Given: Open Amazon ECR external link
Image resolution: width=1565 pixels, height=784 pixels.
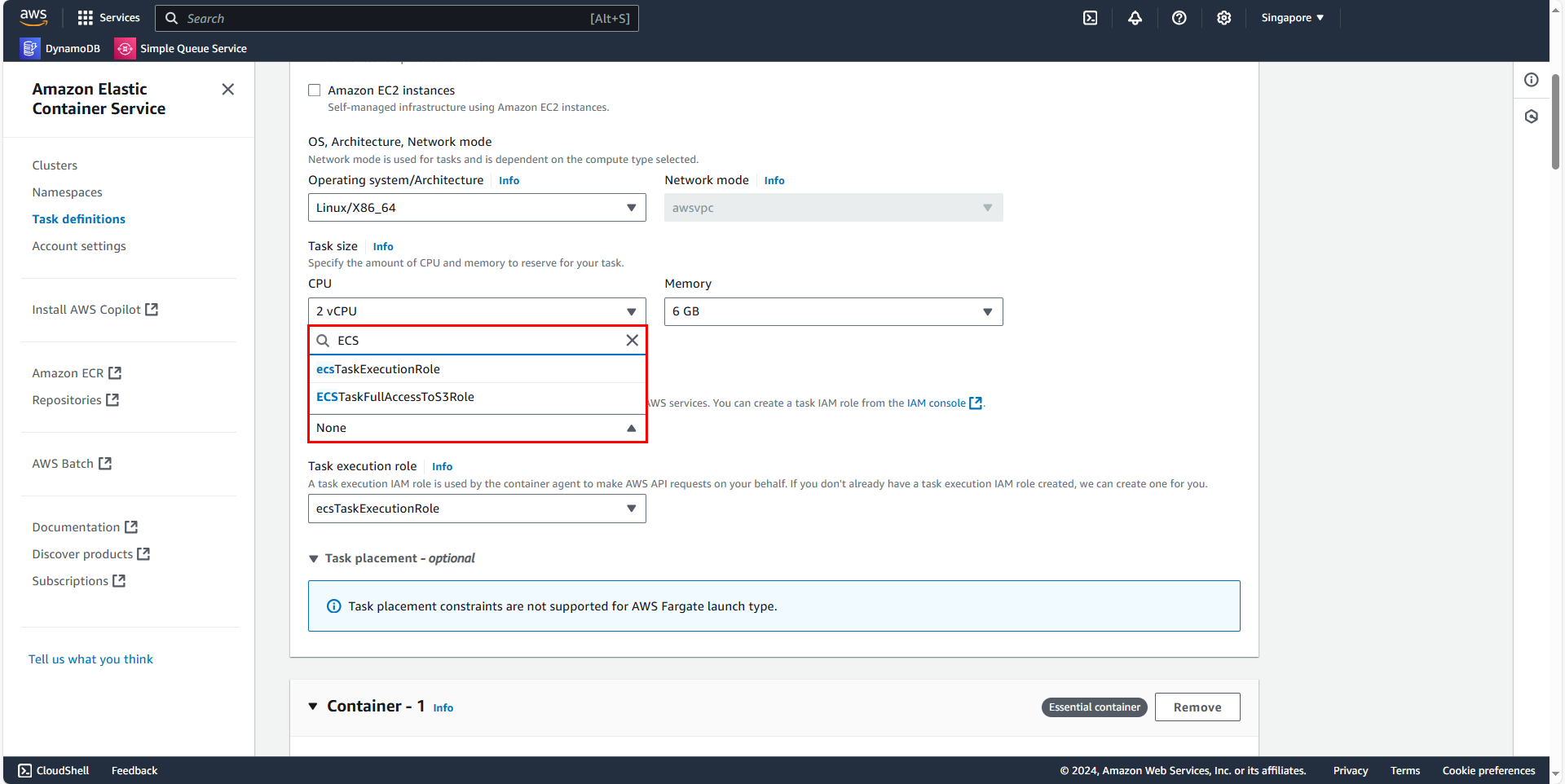Looking at the screenshot, I should click(77, 373).
